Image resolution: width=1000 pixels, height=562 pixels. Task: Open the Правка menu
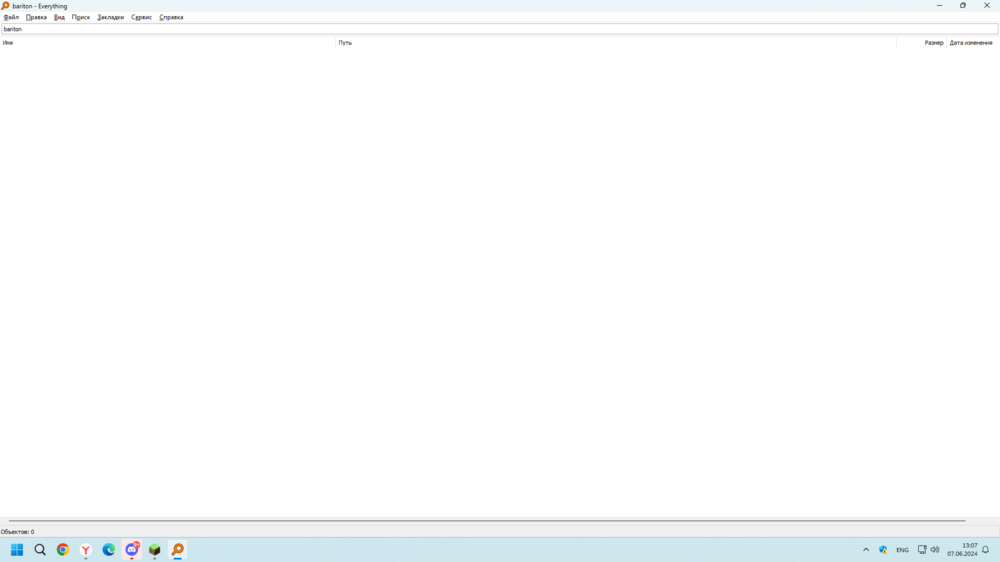coord(36,17)
